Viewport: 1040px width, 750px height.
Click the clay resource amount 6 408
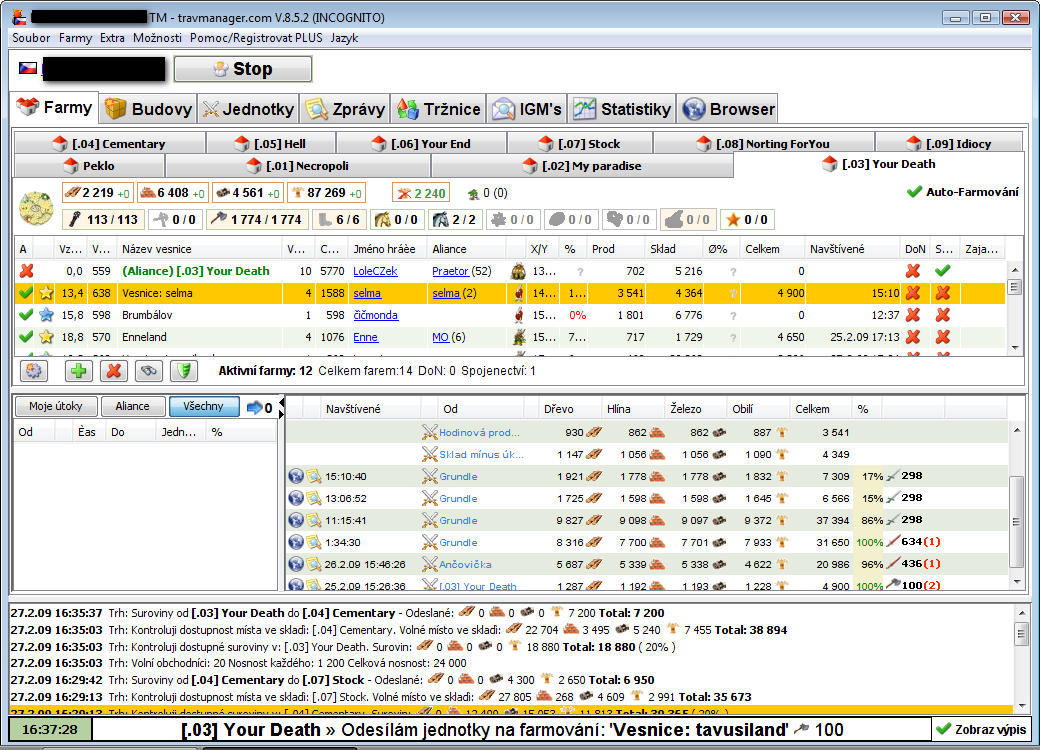[172, 193]
